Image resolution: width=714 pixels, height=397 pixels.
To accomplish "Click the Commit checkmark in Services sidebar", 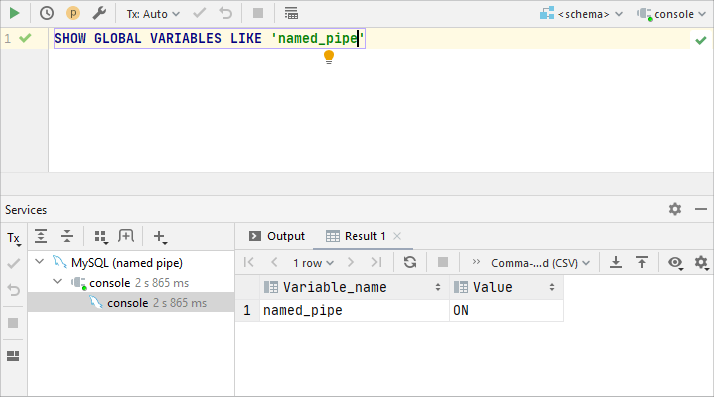I will [x=14, y=263].
